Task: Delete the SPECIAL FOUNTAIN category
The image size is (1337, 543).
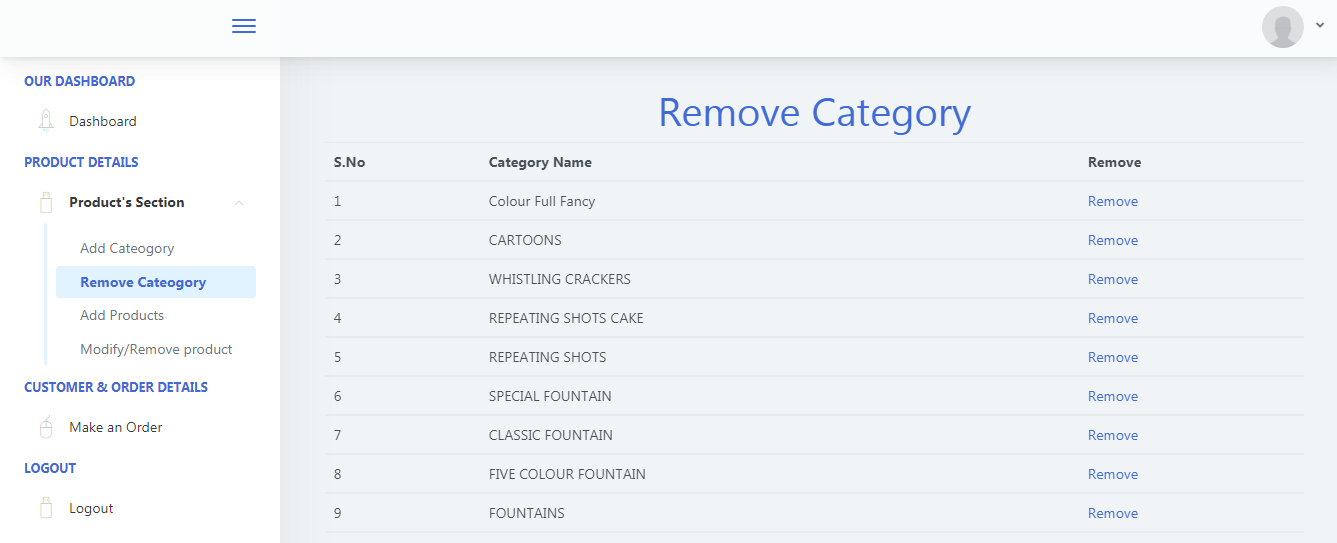Action: [1112, 396]
